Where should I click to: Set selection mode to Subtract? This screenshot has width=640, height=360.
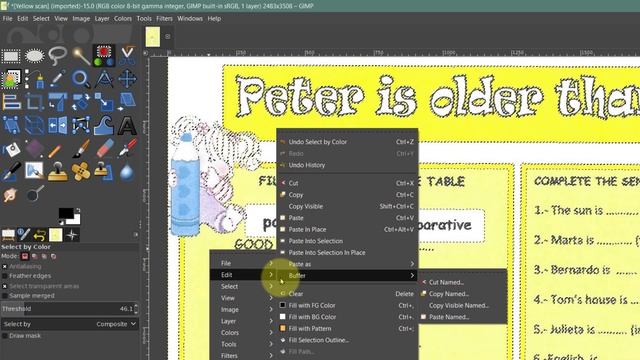(x=44, y=256)
